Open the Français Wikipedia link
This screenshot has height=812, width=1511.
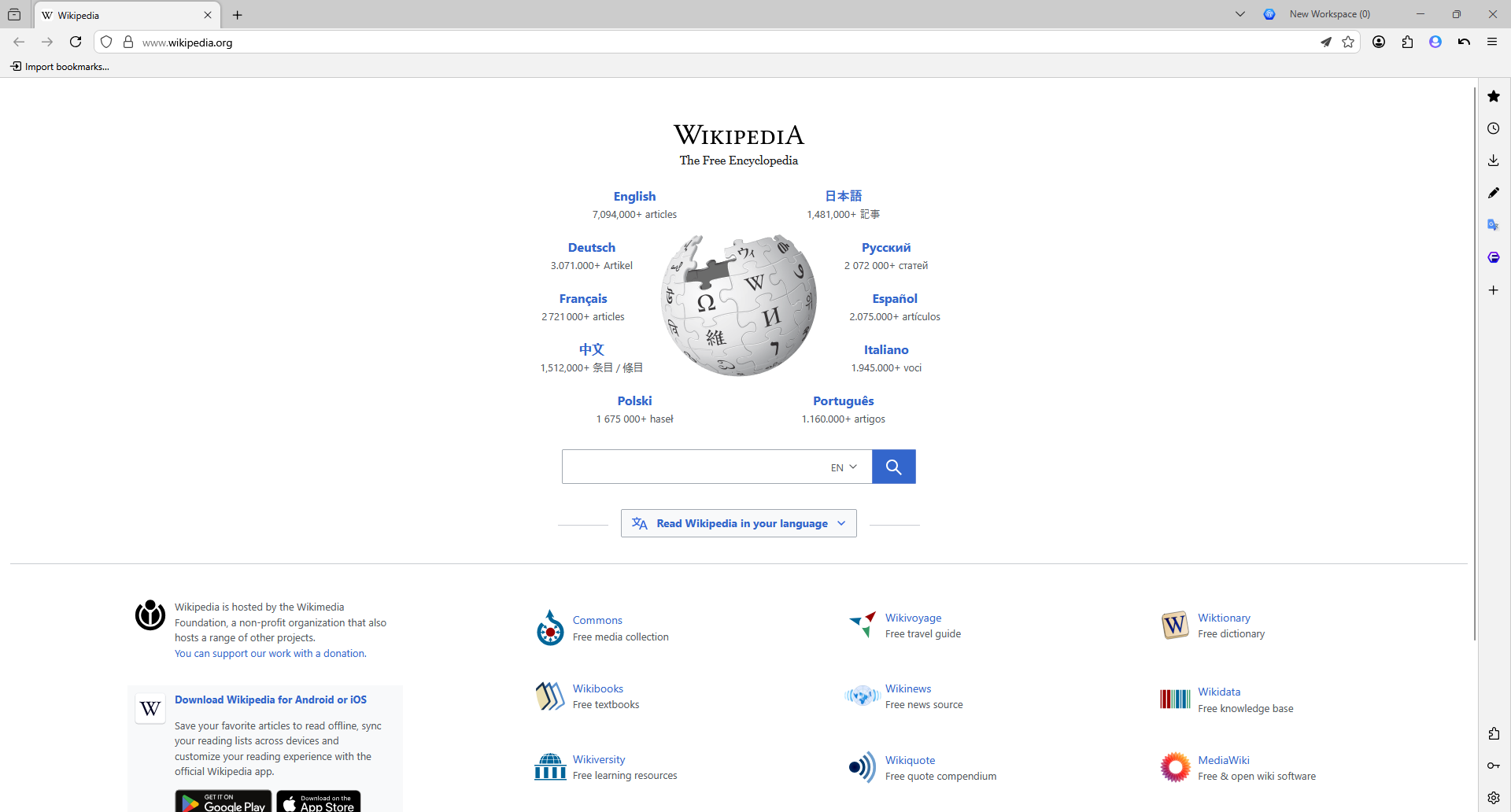583,299
